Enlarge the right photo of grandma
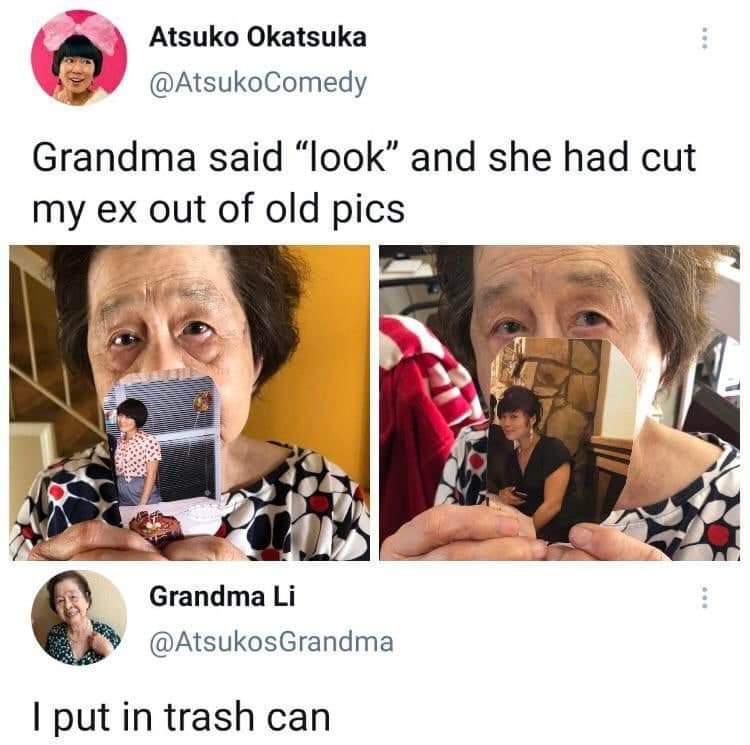Image resolution: width=750 pixels, height=745 pixels. (560, 403)
